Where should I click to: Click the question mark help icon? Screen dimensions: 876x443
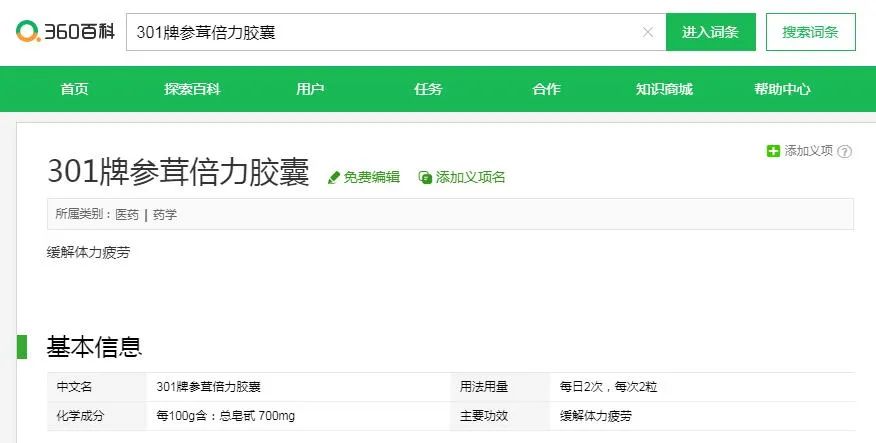[845, 151]
